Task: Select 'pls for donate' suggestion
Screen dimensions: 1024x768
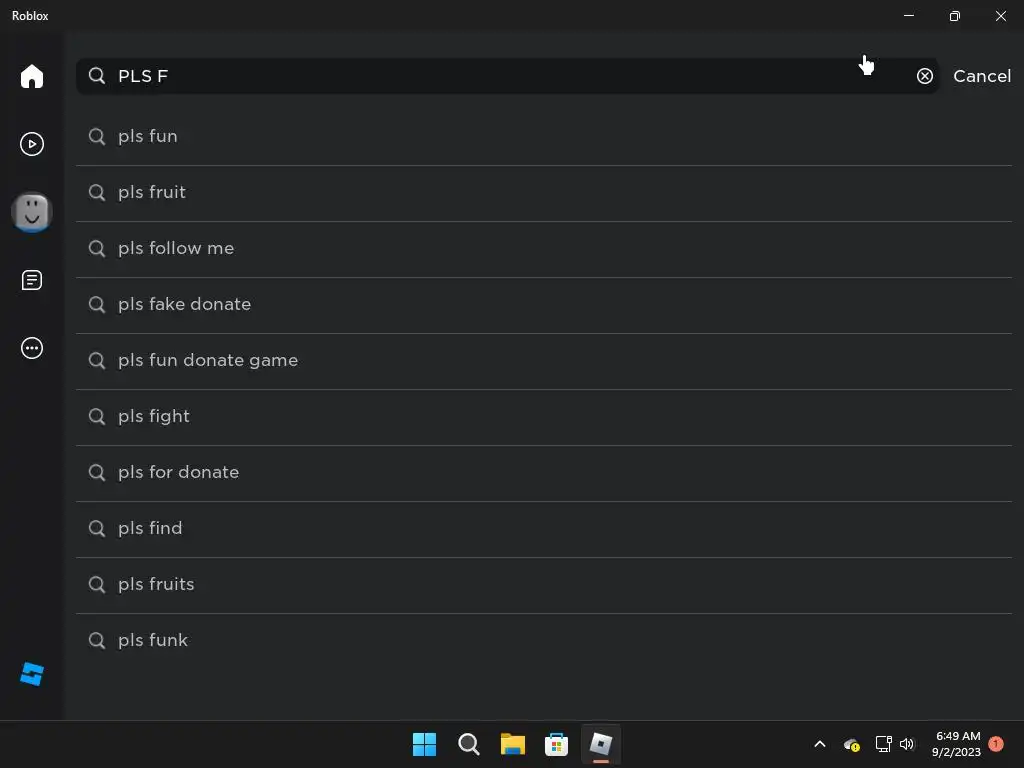Action: coord(544,473)
